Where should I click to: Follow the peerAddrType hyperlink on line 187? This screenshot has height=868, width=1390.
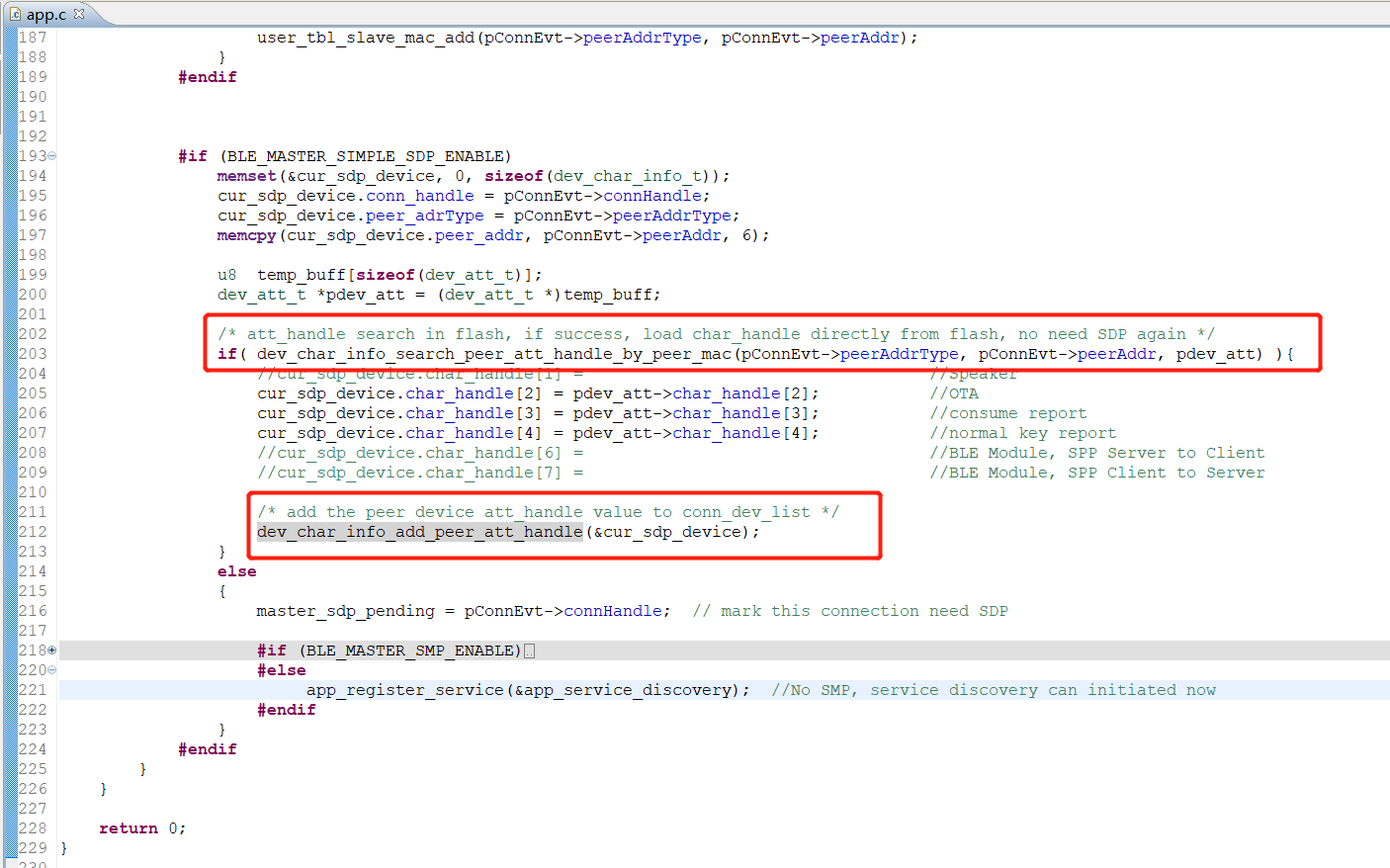(x=643, y=37)
